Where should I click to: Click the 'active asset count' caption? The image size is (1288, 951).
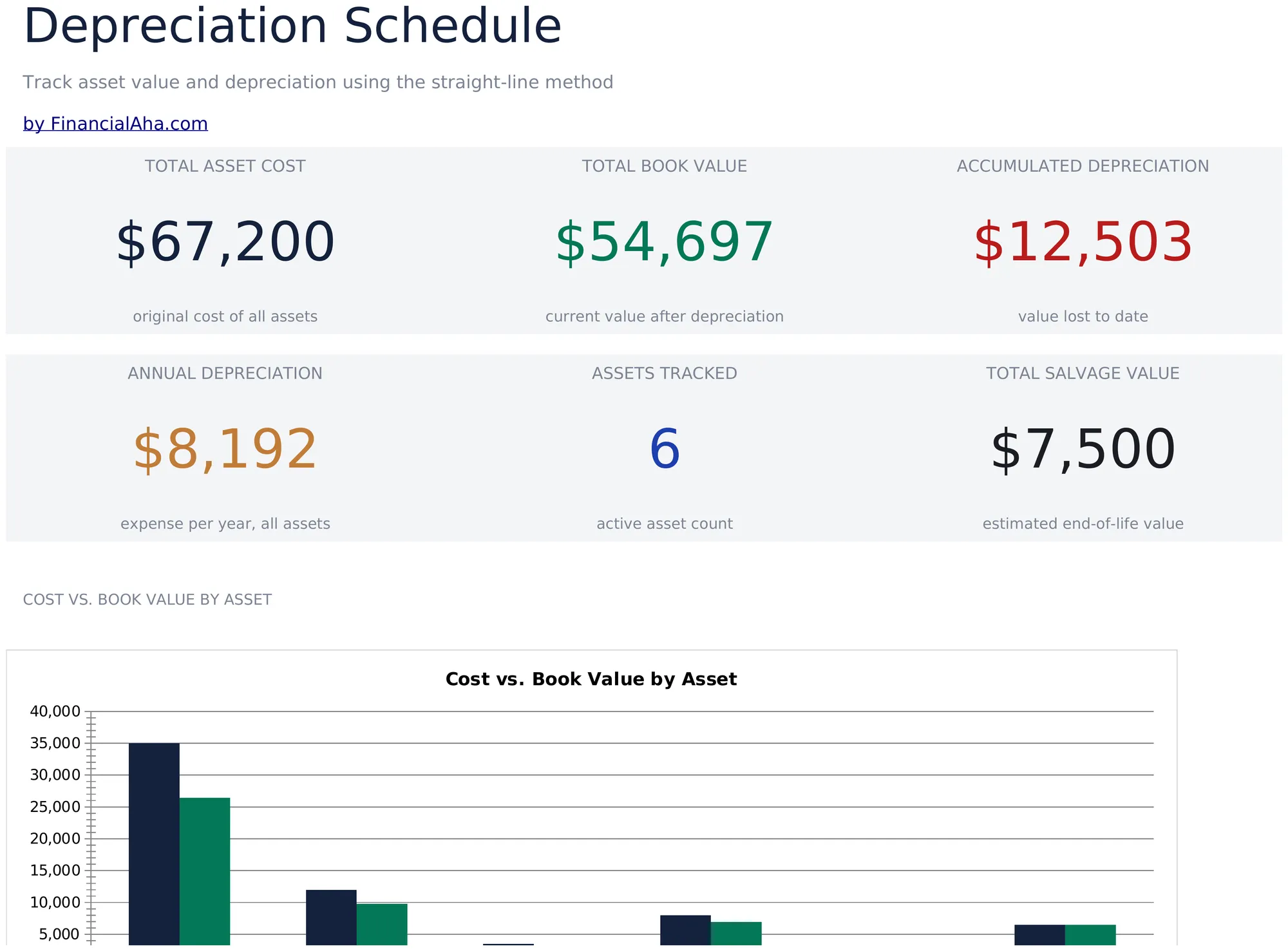click(665, 523)
